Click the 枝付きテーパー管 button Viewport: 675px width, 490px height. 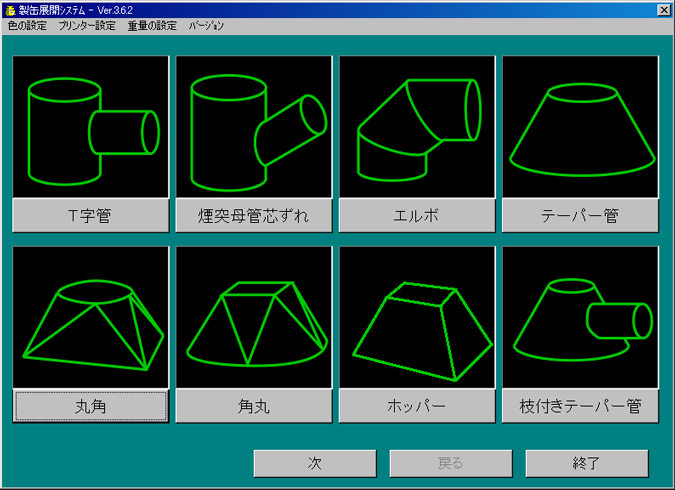coord(580,406)
